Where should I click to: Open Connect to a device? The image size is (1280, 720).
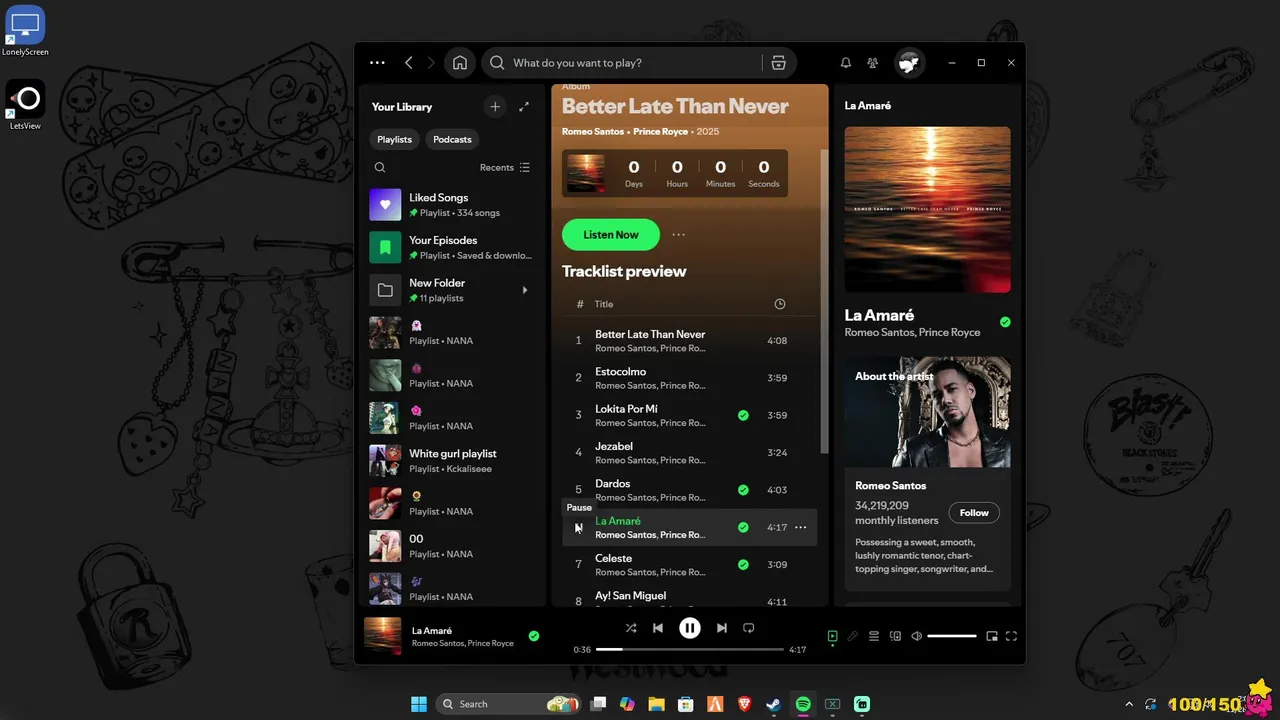(896, 636)
